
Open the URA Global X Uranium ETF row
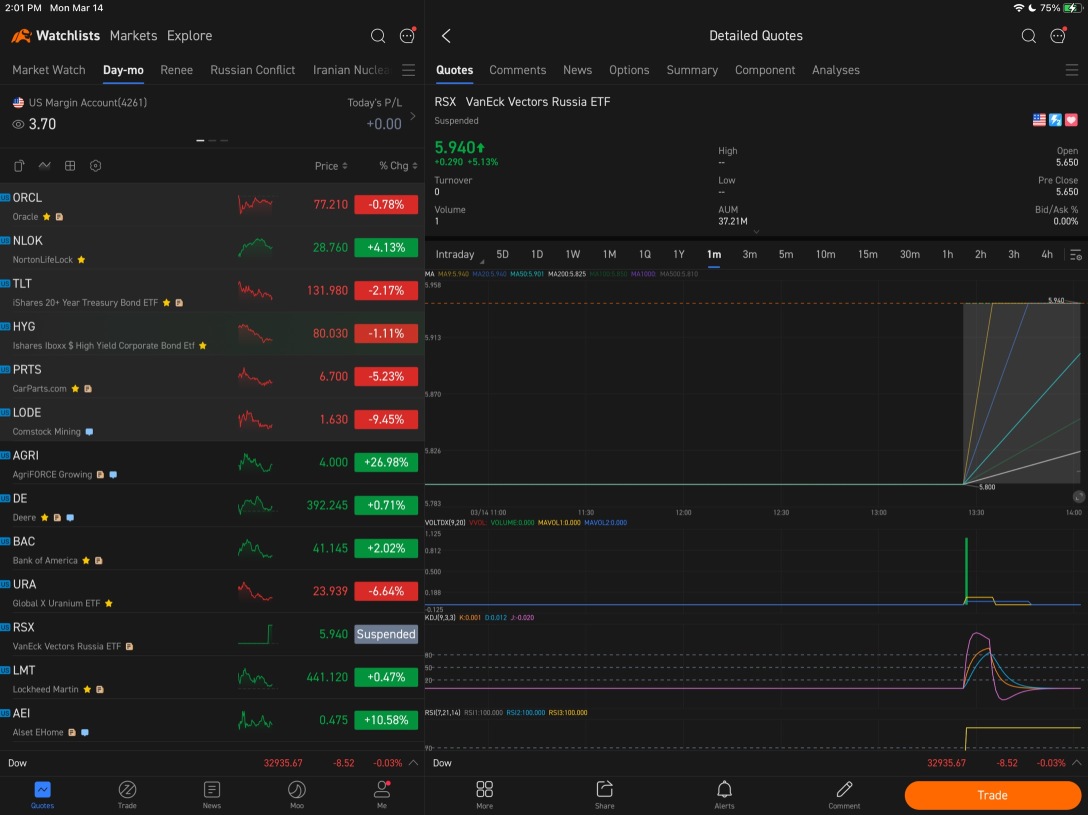(x=212, y=592)
